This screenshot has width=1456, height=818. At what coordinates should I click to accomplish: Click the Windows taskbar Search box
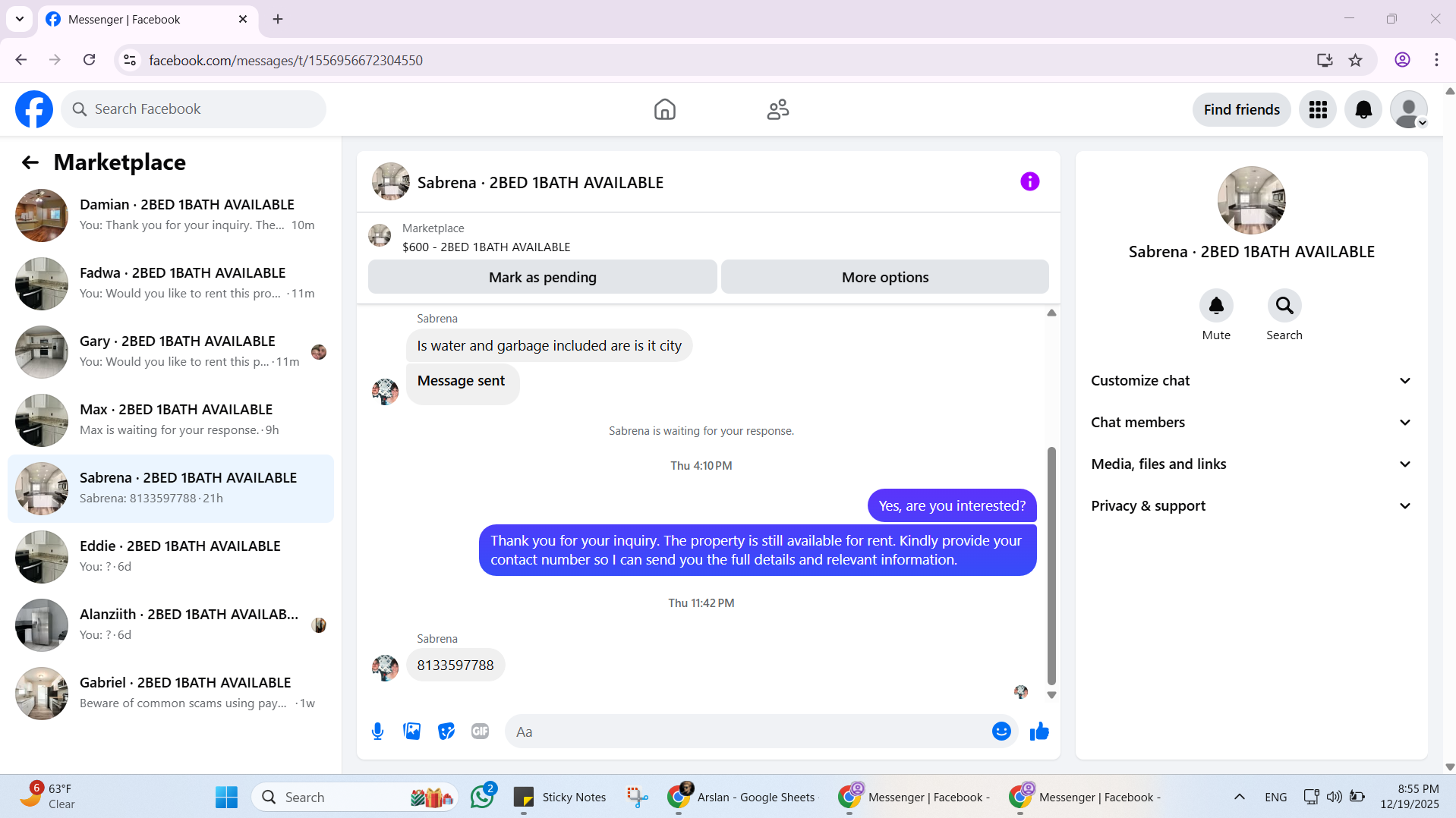click(x=355, y=797)
